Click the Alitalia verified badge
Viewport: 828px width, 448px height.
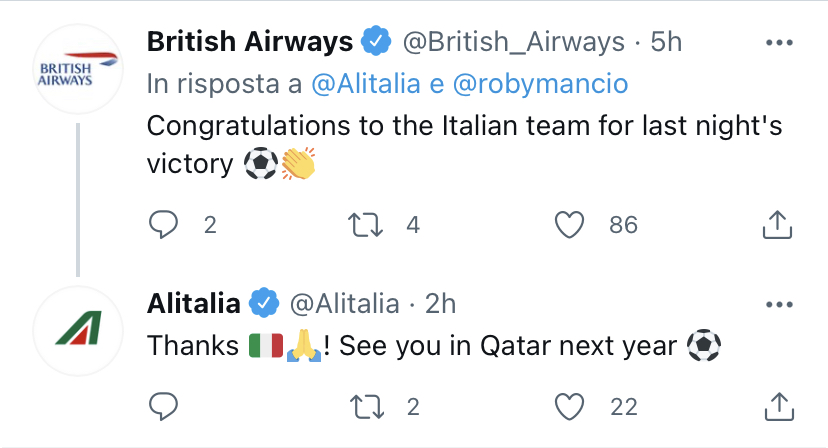pyautogui.click(x=263, y=302)
